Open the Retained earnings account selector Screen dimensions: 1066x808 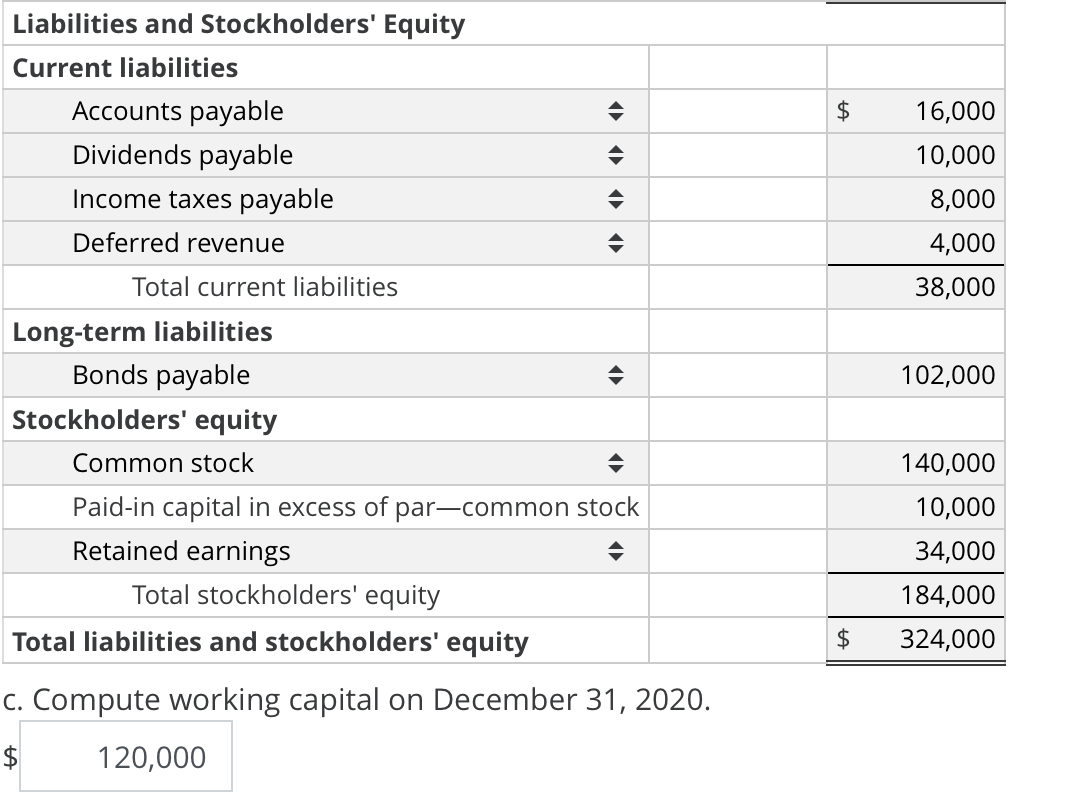click(617, 551)
